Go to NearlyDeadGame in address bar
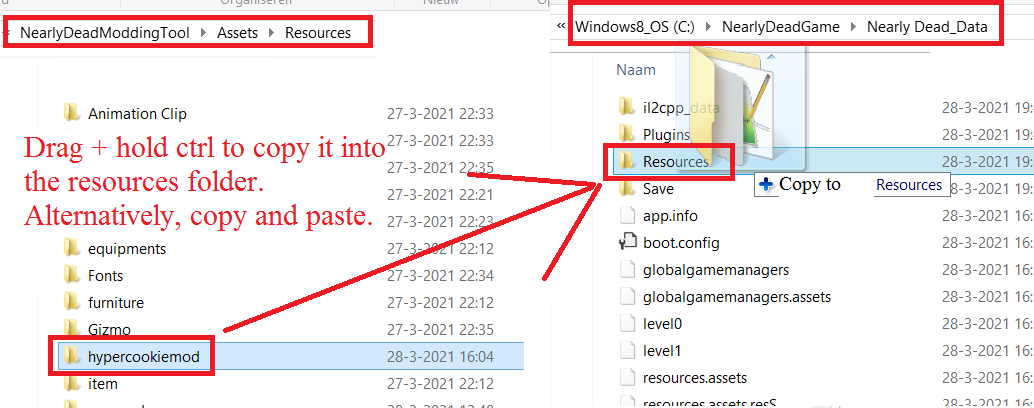1034x408 pixels. pyautogui.click(x=781, y=27)
